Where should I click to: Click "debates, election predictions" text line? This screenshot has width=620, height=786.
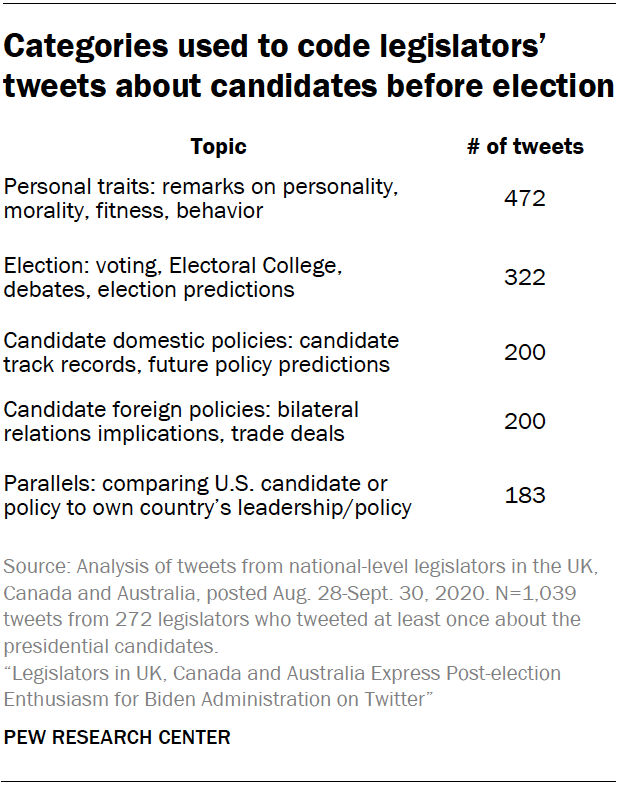point(150,290)
